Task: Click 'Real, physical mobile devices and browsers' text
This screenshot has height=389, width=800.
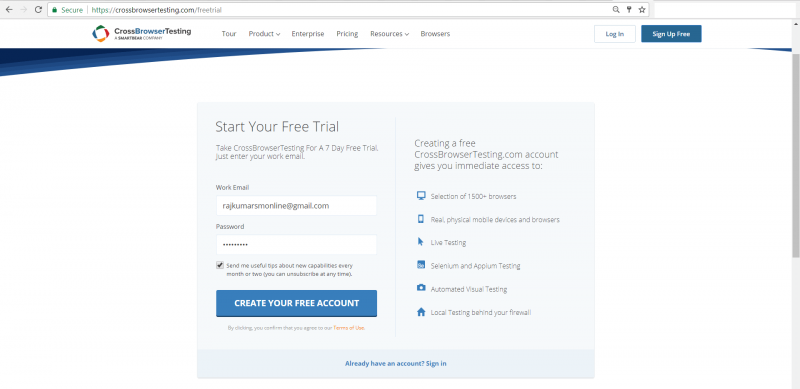Action: click(x=495, y=220)
